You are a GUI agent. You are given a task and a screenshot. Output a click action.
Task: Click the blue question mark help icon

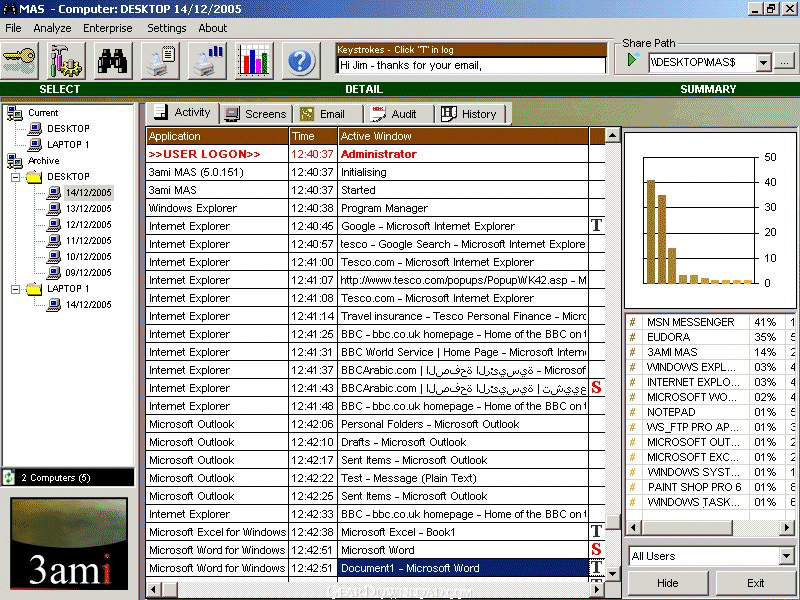(301, 61)
